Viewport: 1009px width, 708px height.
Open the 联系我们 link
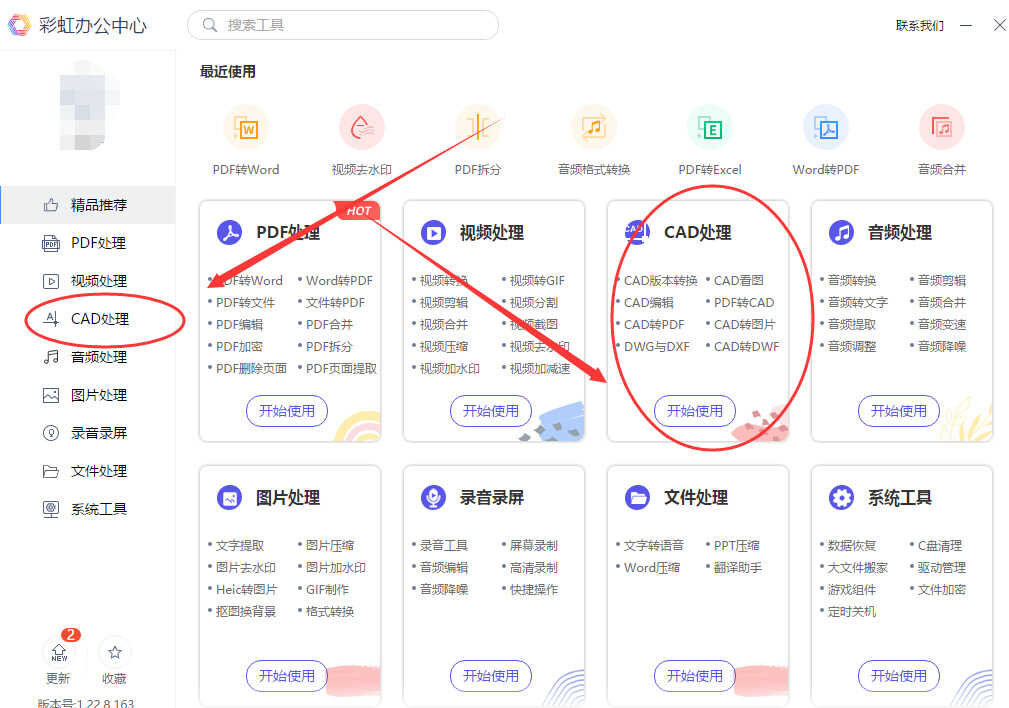click(920, 26)
